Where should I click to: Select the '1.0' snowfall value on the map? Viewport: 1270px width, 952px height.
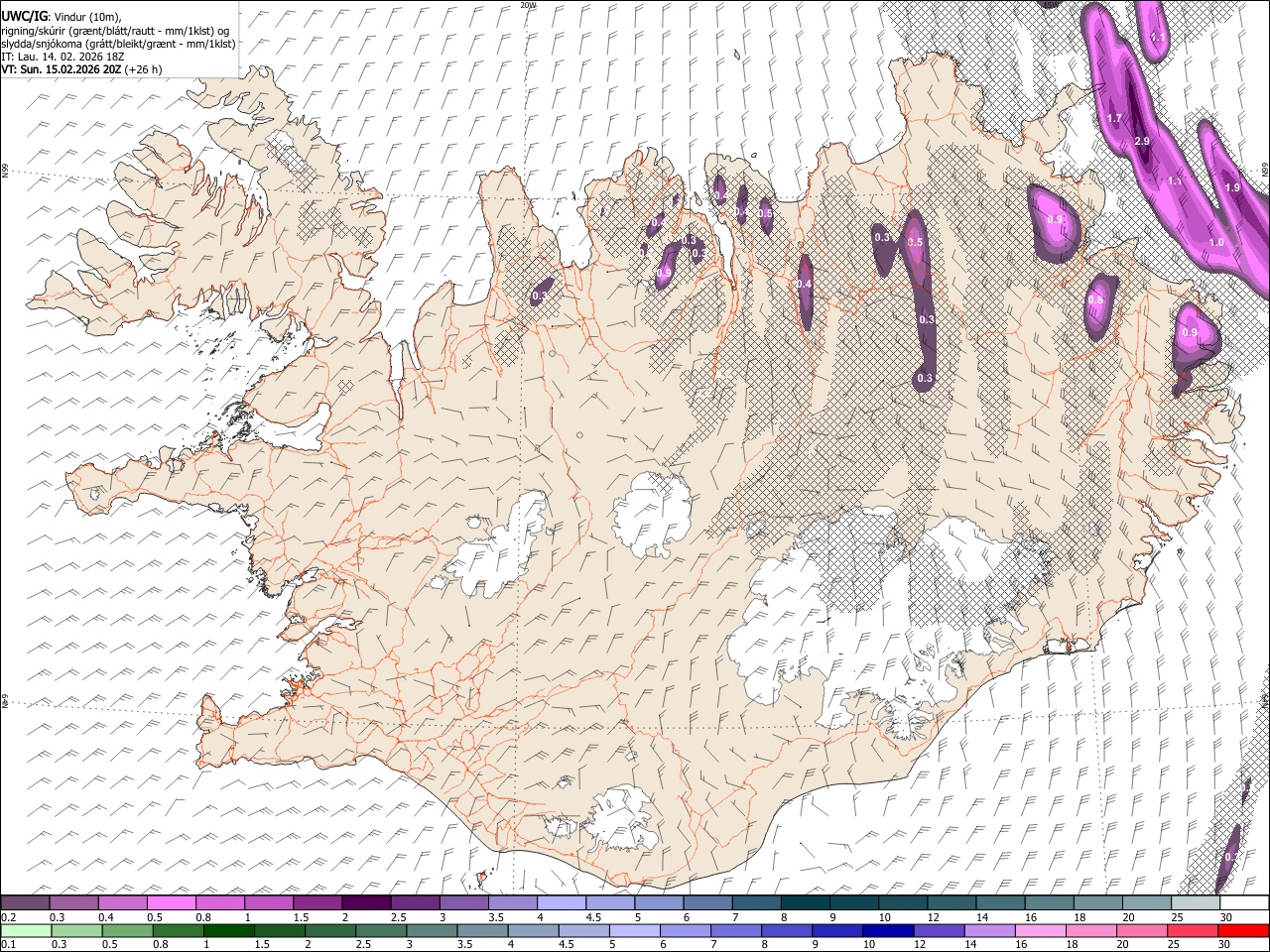[1216, 243]
